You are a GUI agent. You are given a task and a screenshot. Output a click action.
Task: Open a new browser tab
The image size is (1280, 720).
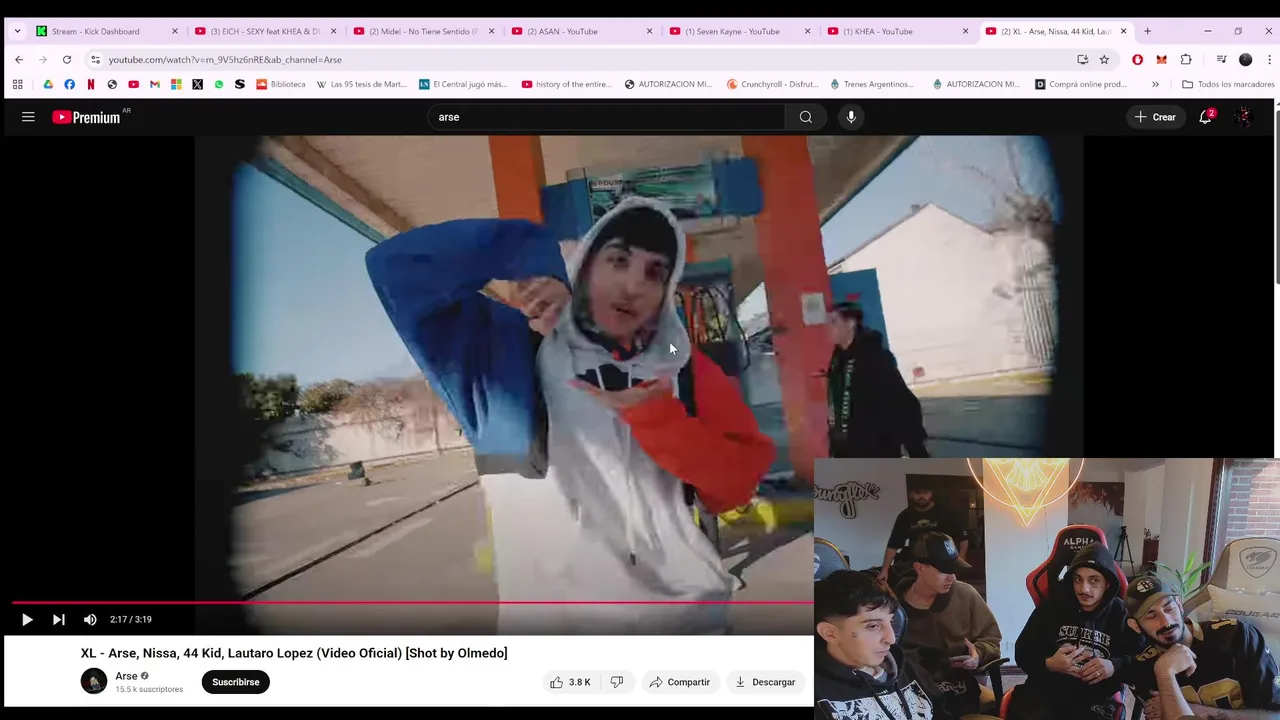[1147, 31]
